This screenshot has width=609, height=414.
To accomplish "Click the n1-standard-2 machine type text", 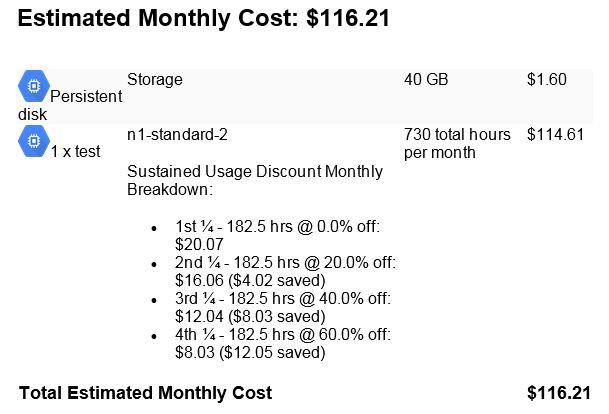I will point(177,135).
